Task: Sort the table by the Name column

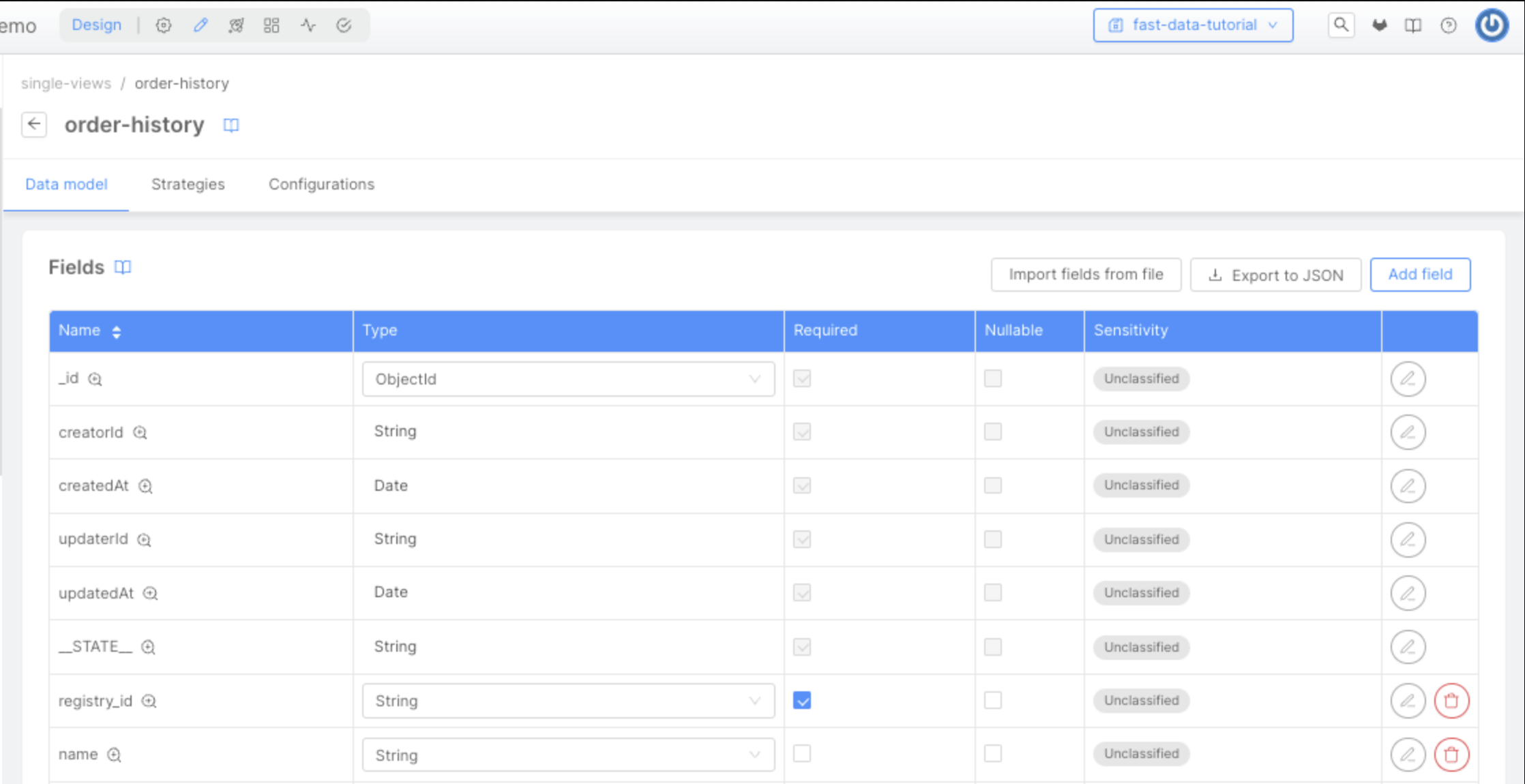Action: (117, 331)
